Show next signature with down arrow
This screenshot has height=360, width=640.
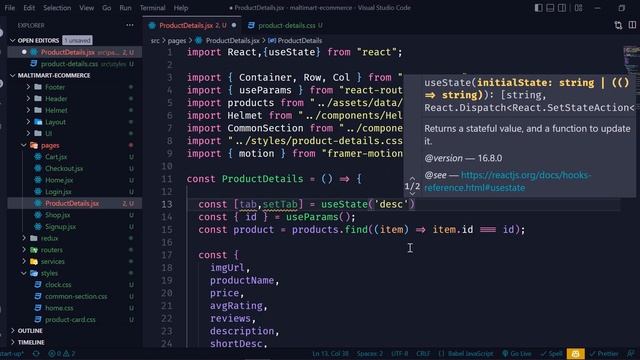pyautogui.click(x=412, y=194)
